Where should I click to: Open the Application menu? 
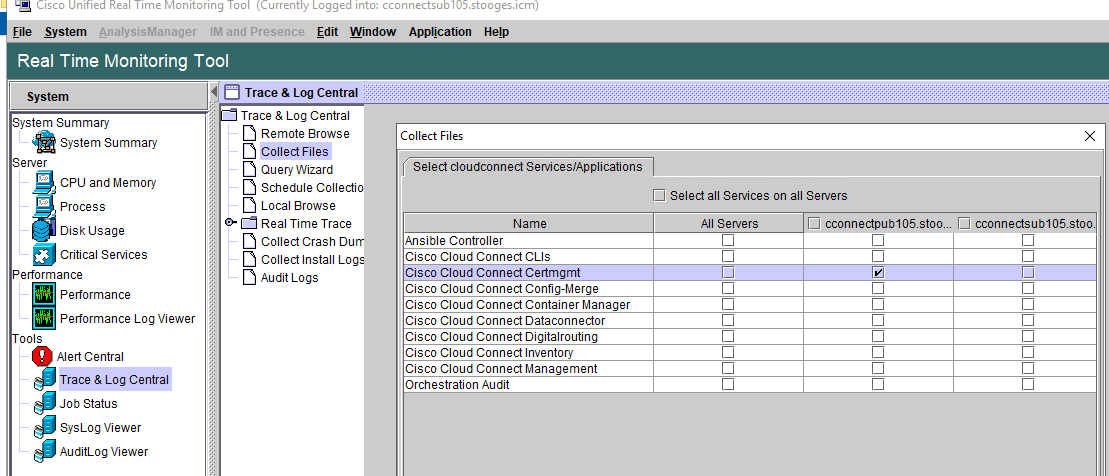click(x=440, y=32)
